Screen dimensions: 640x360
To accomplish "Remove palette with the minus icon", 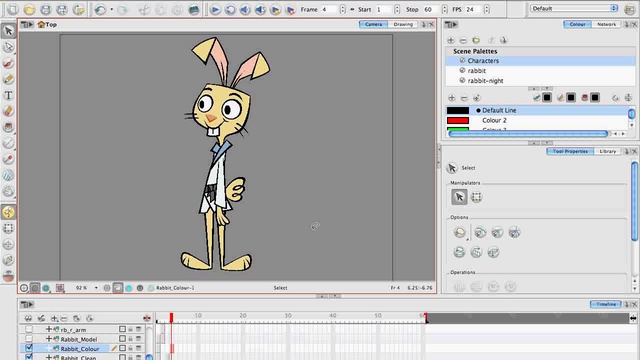I will tap(463, 40).
